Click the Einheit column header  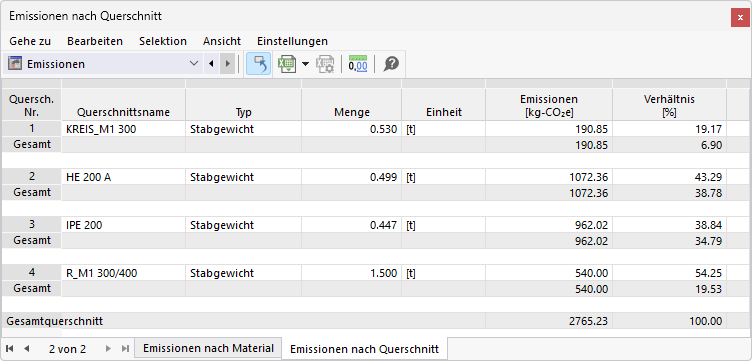(444, 105)
